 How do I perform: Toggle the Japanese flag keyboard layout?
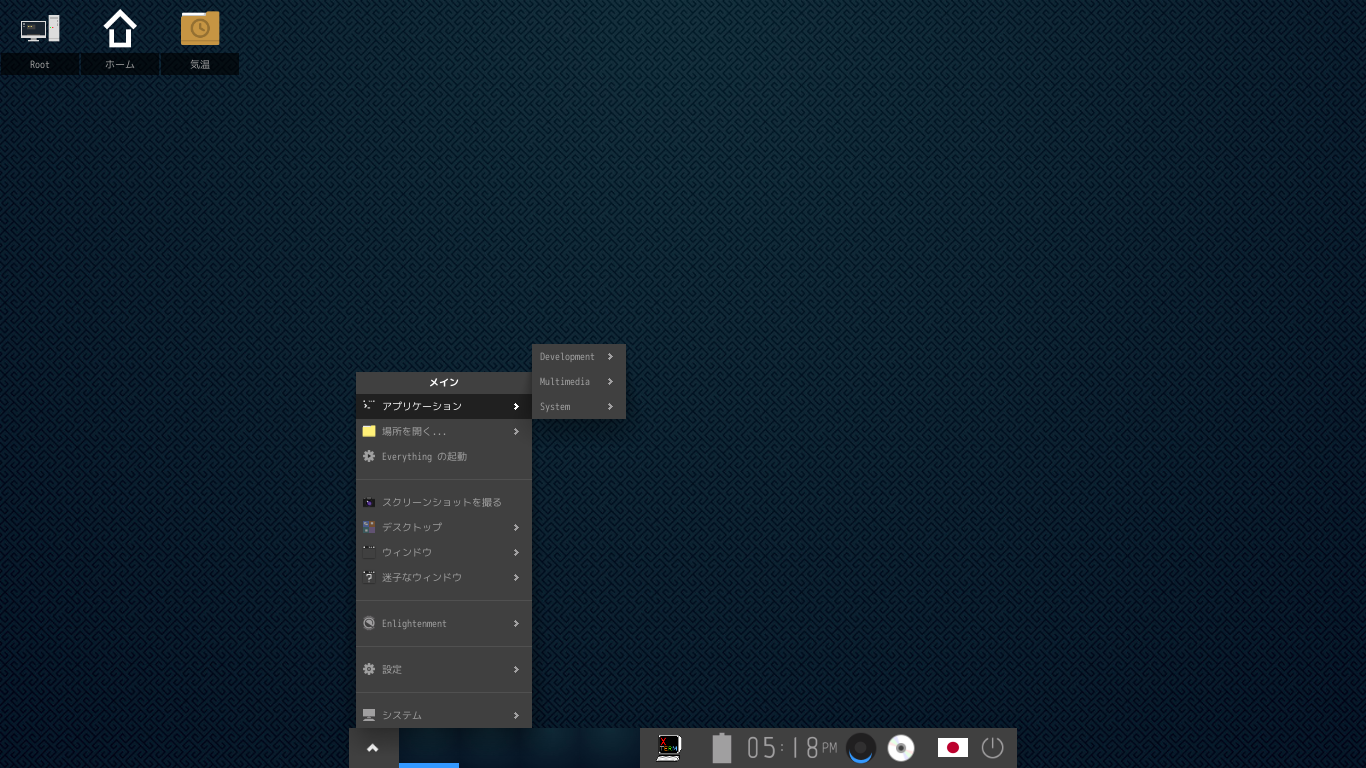[x=952, y=748]
